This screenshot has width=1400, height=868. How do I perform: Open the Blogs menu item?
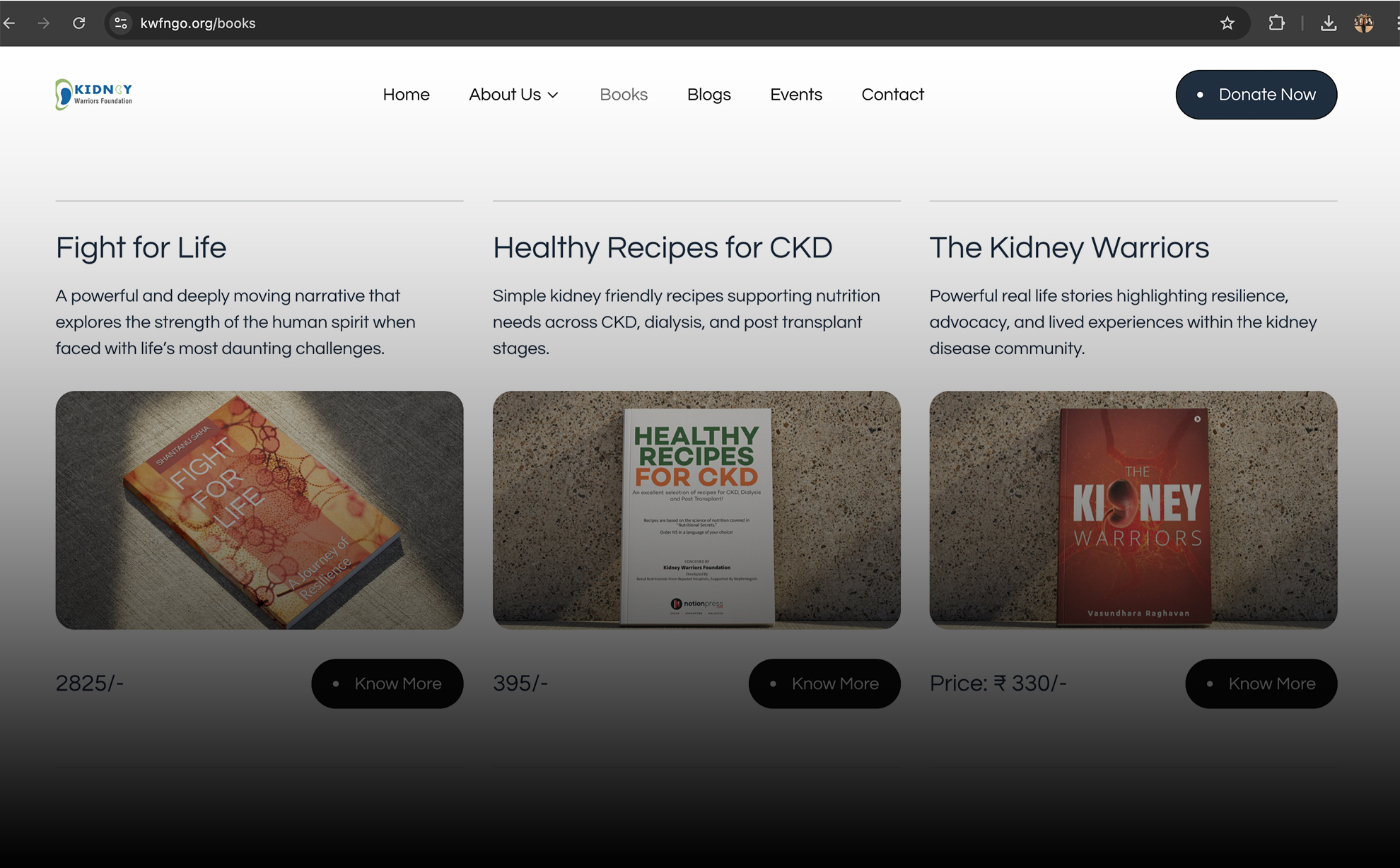pos(708,95)
